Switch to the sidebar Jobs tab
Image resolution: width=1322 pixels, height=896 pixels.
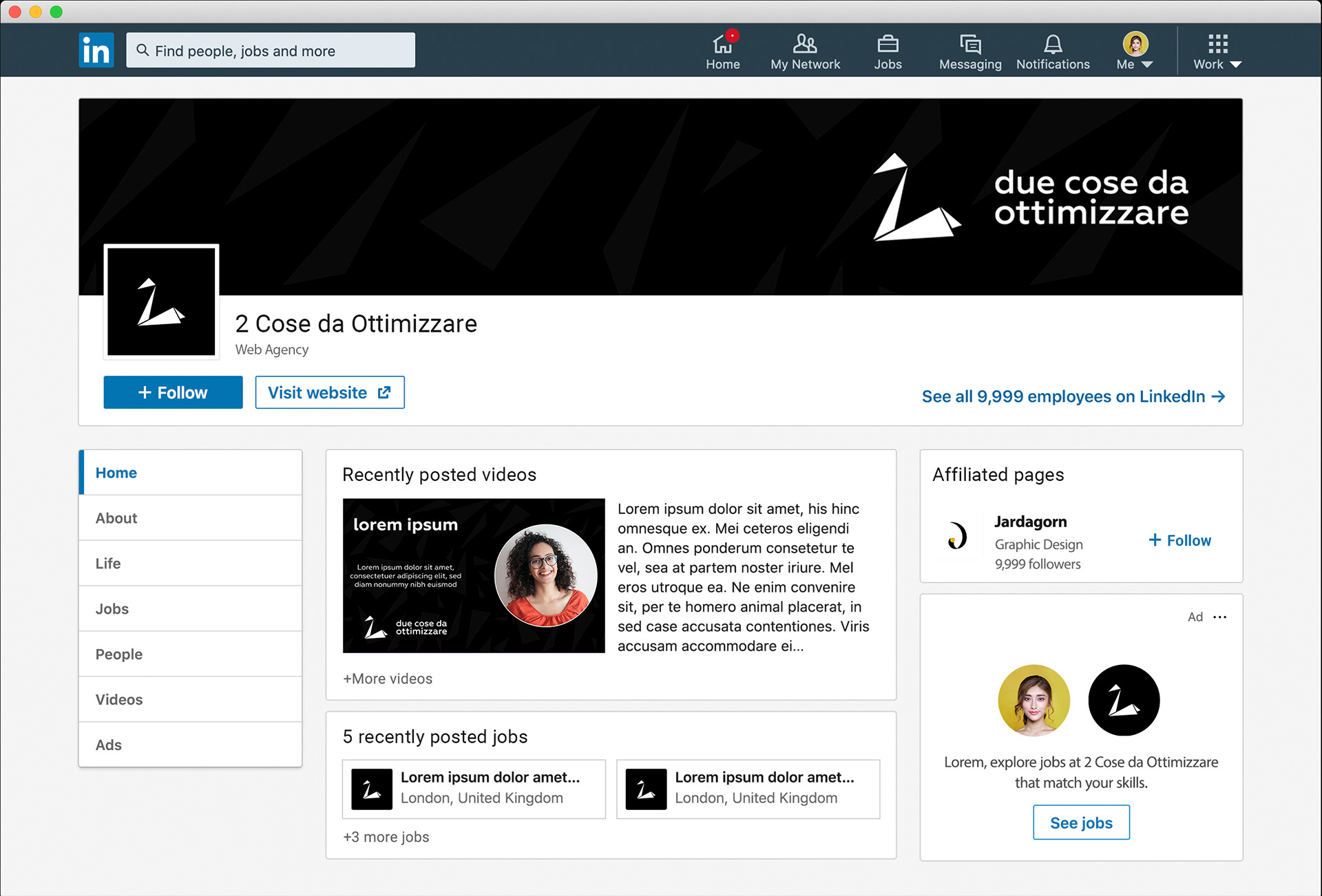(191, 609)
